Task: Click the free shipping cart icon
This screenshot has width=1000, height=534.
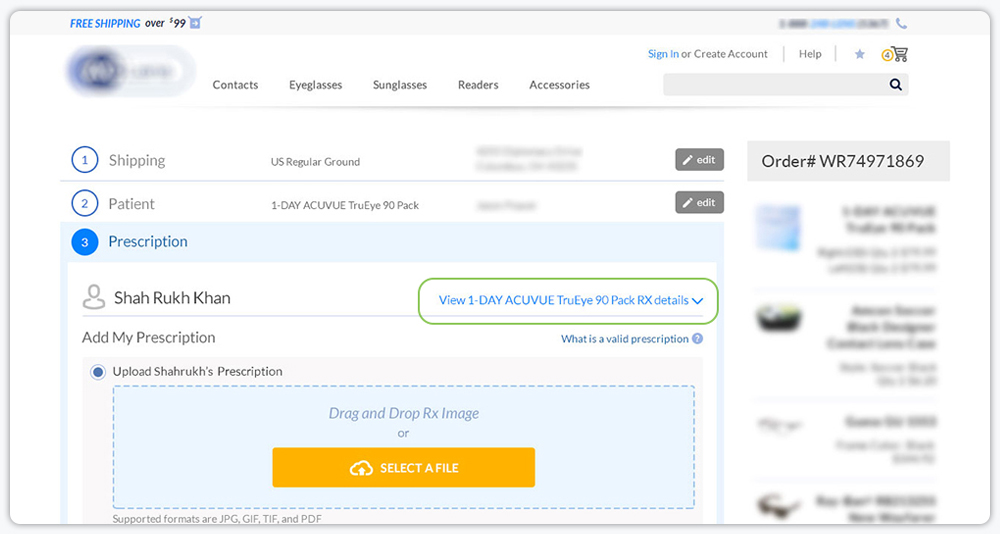Action: tap(195, 23)
